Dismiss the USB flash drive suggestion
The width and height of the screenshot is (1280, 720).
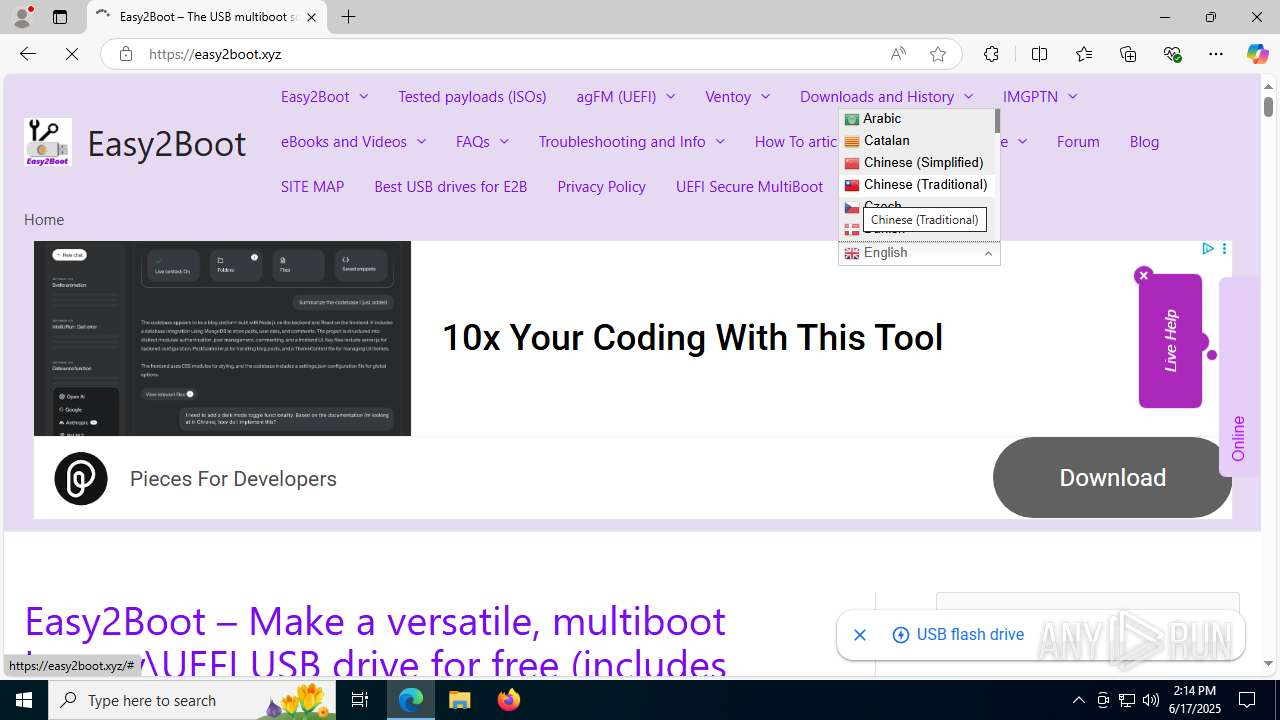click(x=860, y=635)
